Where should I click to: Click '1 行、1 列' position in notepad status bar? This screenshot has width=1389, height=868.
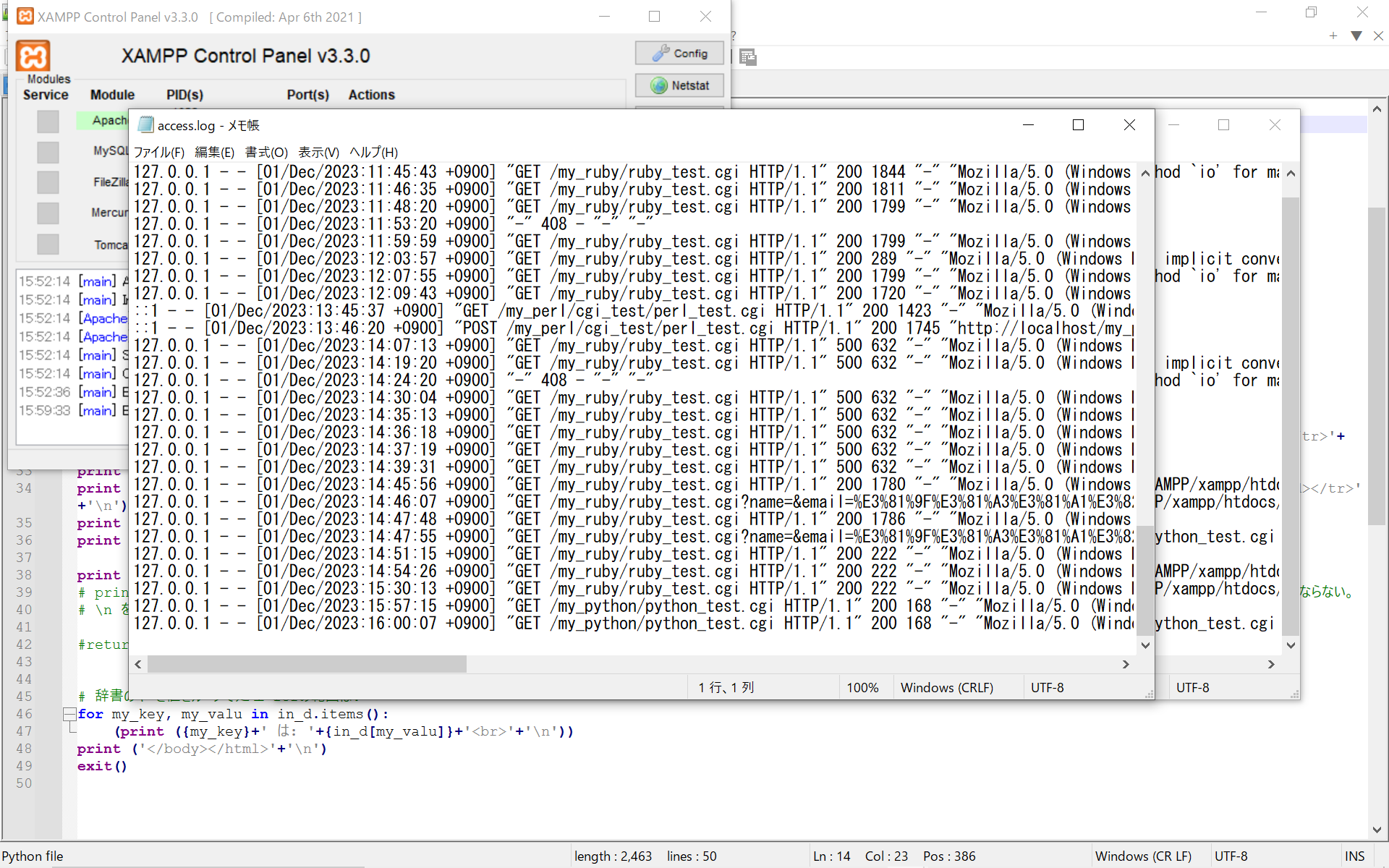(x=726, y=688)
